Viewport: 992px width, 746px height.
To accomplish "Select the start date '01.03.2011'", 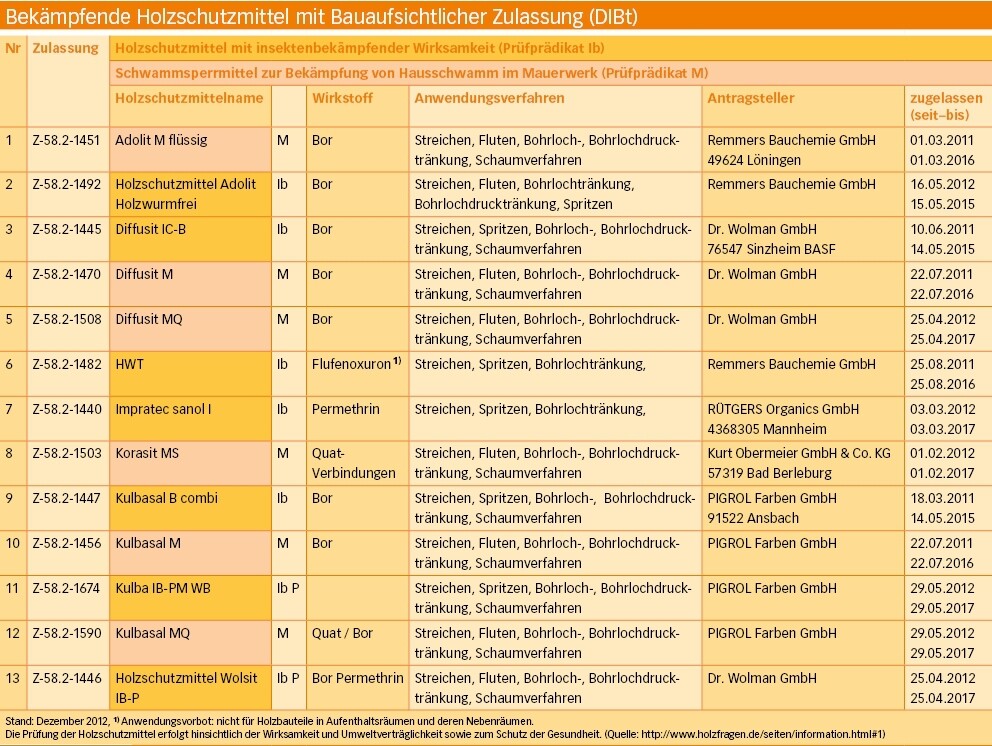I will click(x=942, y=140).
